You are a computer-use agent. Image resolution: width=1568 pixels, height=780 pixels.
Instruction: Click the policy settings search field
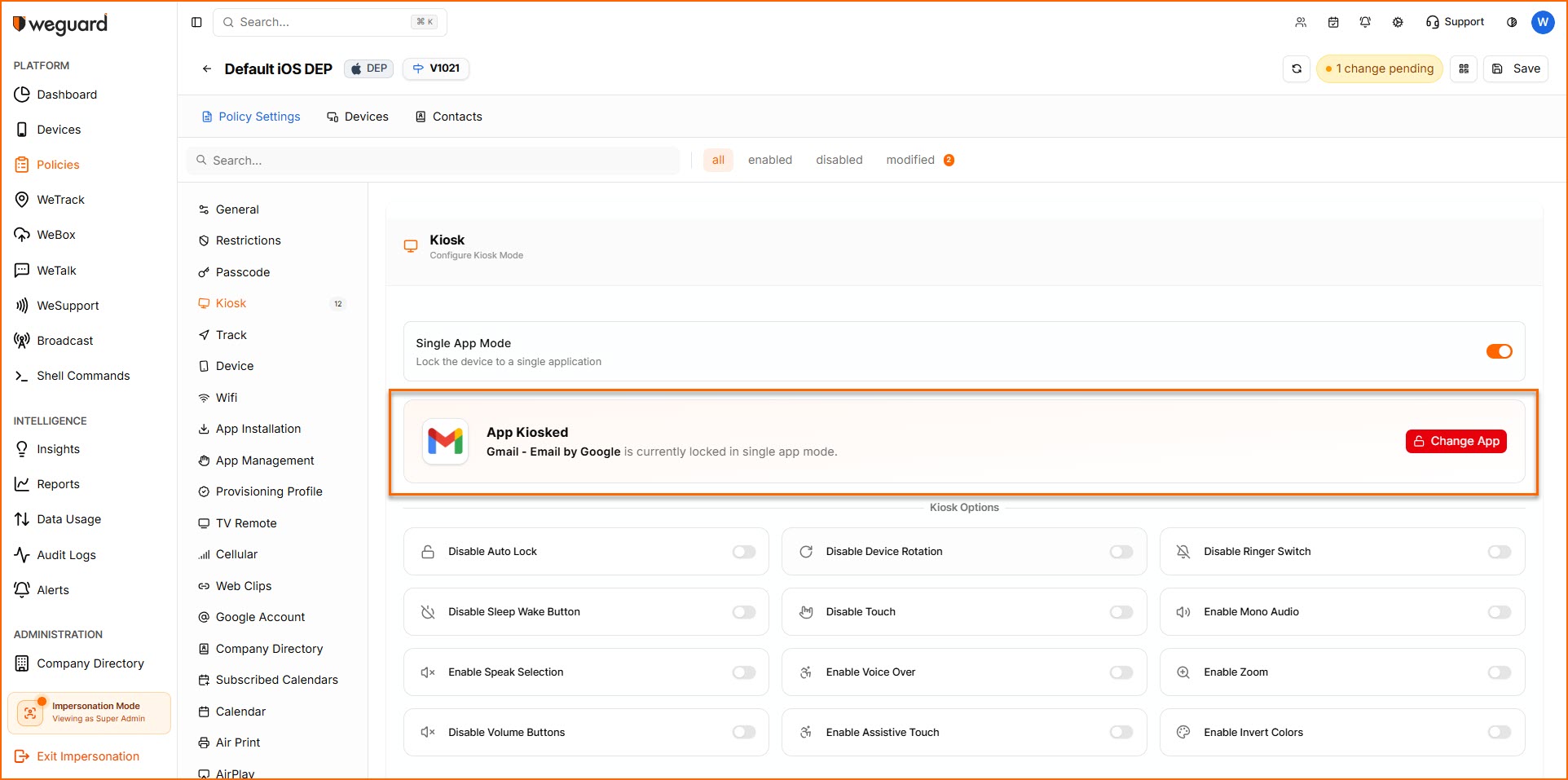pos(440,161)
